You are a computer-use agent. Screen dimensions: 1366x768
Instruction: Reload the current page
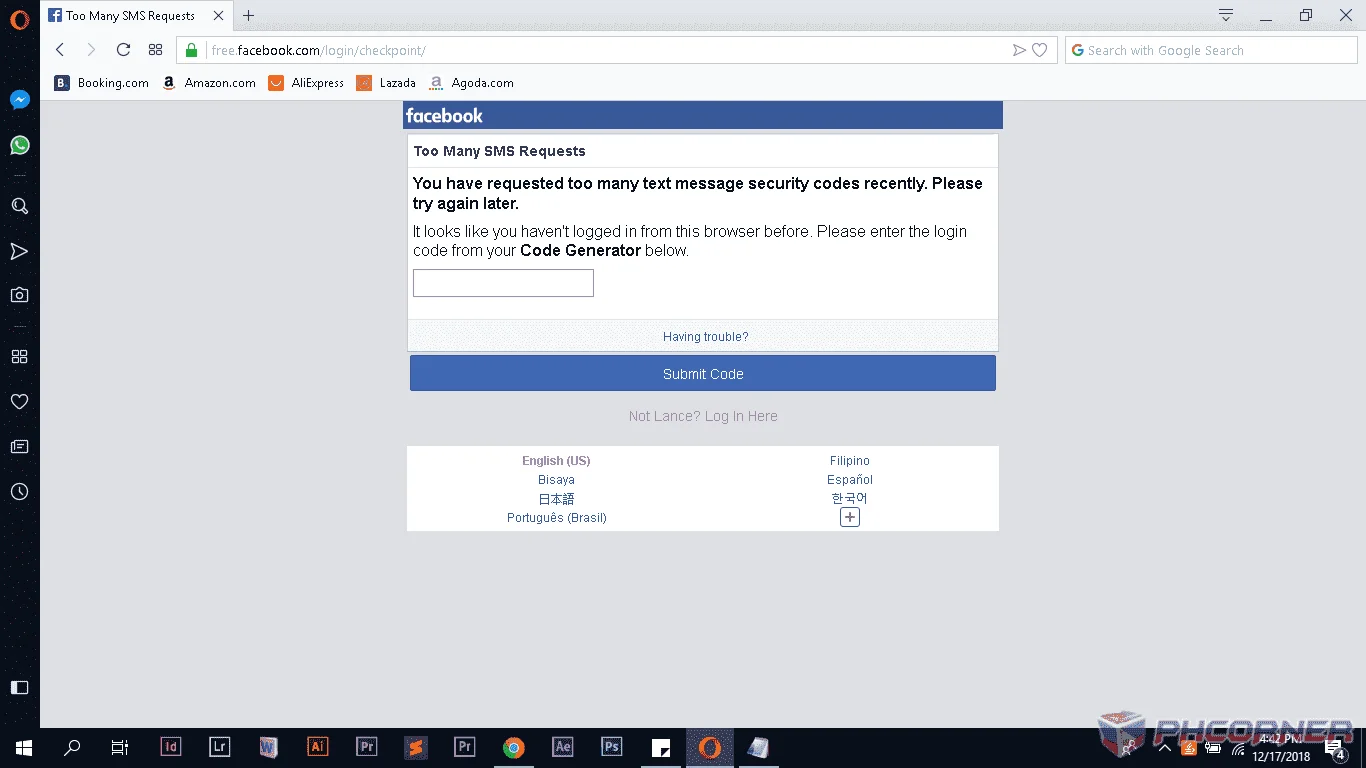click(123, 50)
